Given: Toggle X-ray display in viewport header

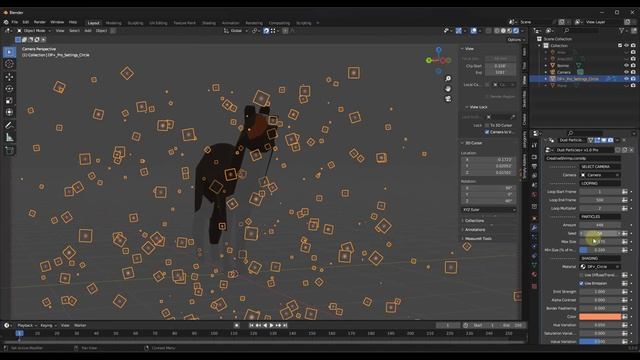Looking at the screenshot, I should point(488,31).
